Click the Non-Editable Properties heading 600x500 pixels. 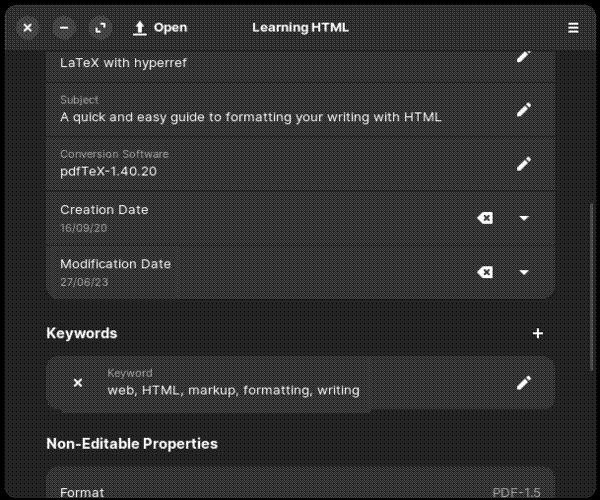[x=132, y=444]
